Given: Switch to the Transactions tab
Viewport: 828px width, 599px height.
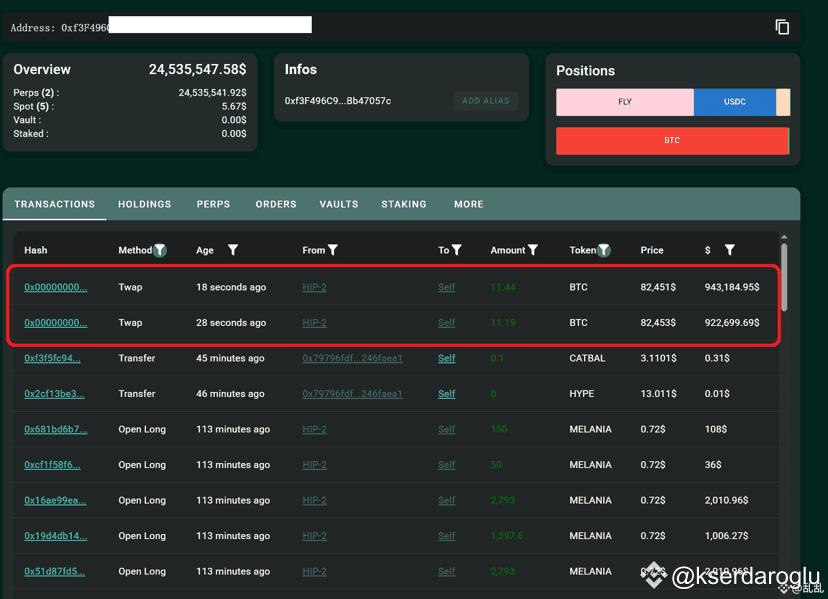Looking at the screenshot, I should [x=54, y=204].
